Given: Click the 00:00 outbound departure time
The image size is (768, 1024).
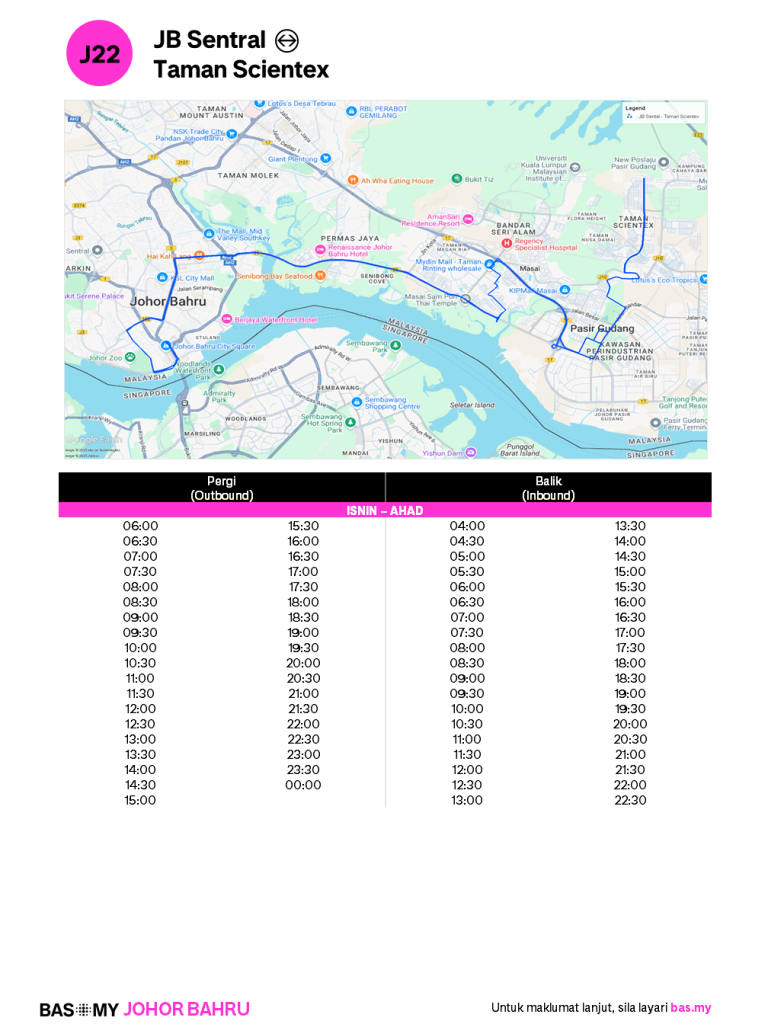Looking at the screenshot, I should [x=303, y=785].
